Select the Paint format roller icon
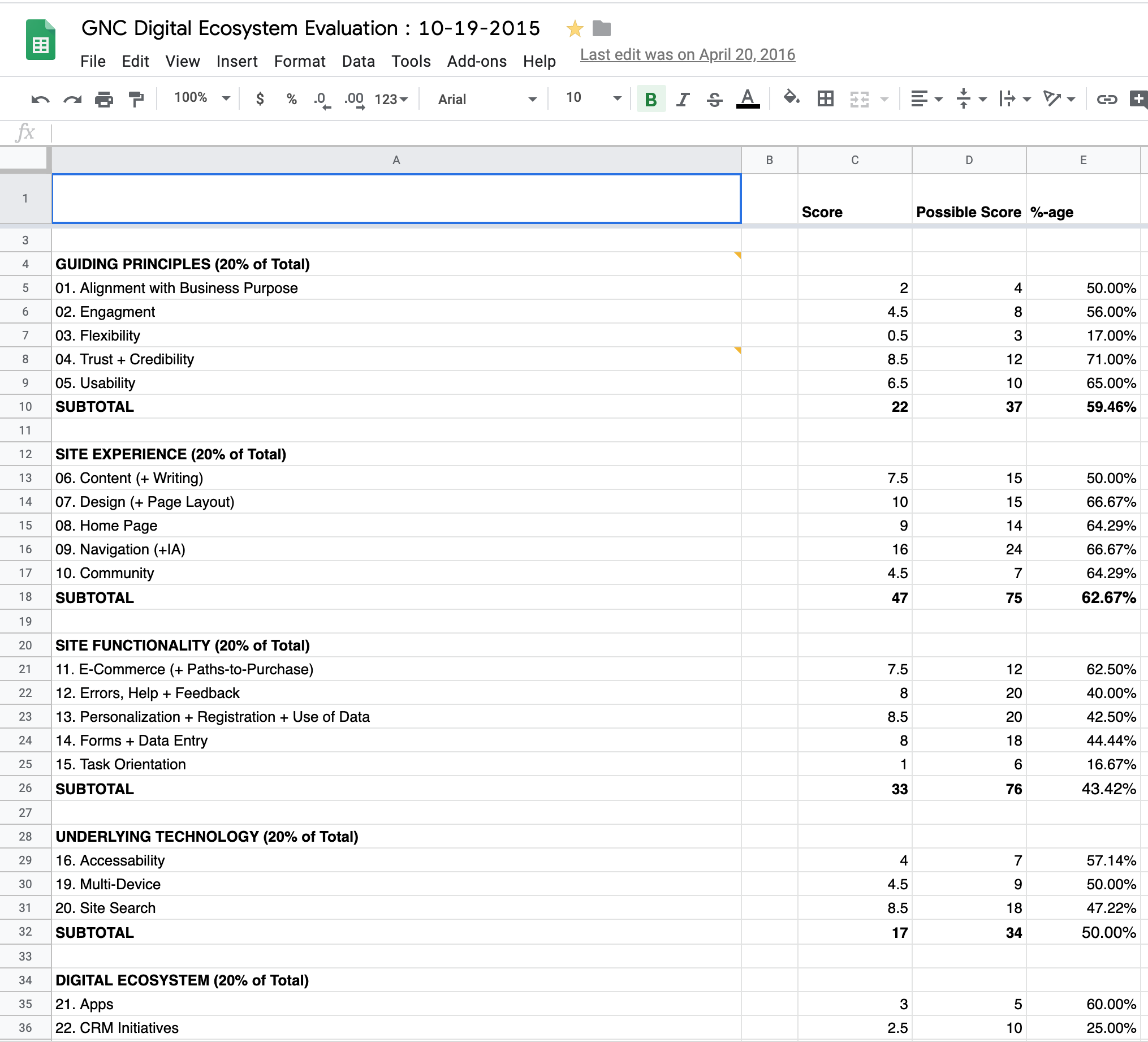 (136, 100)
